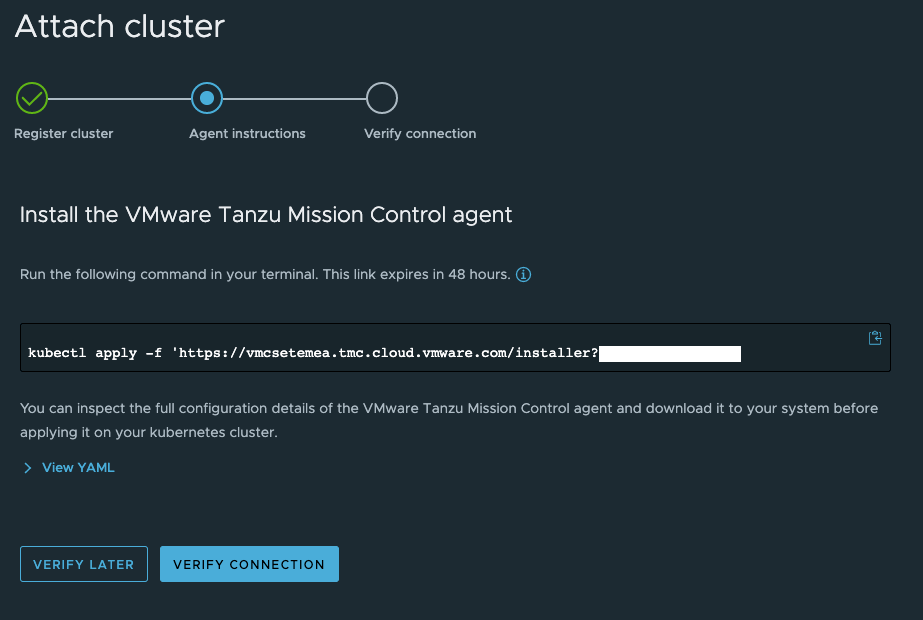Click the Verify Connection button
This screenshot has width=923, height=620.
(x=249, y=564)
